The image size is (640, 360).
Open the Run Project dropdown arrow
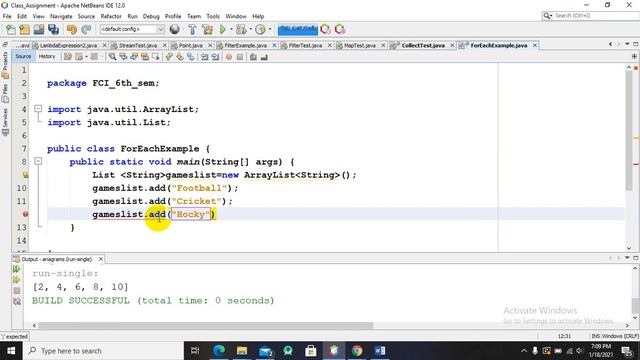[231, 29]
